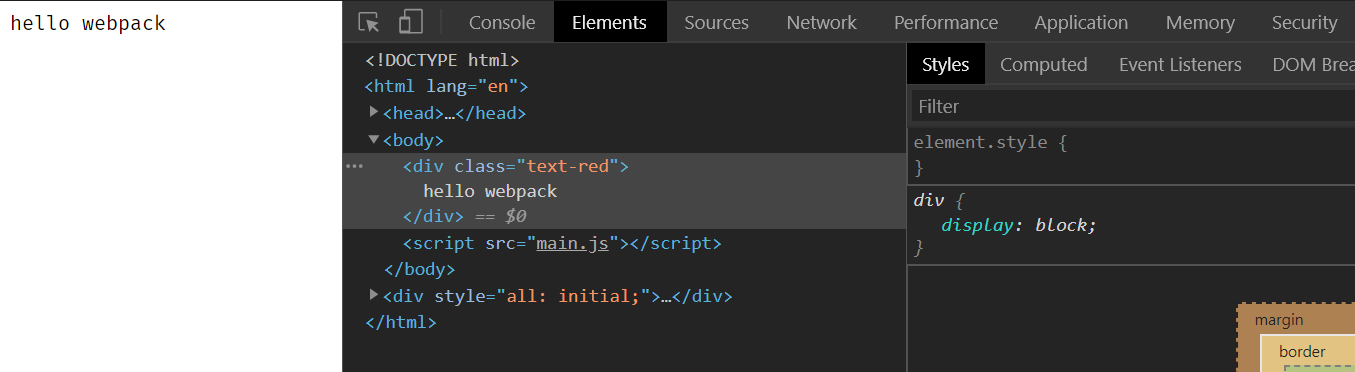1355x372 pixels.
Task: Click the margin region of box model
Action: coord(1279,320)
